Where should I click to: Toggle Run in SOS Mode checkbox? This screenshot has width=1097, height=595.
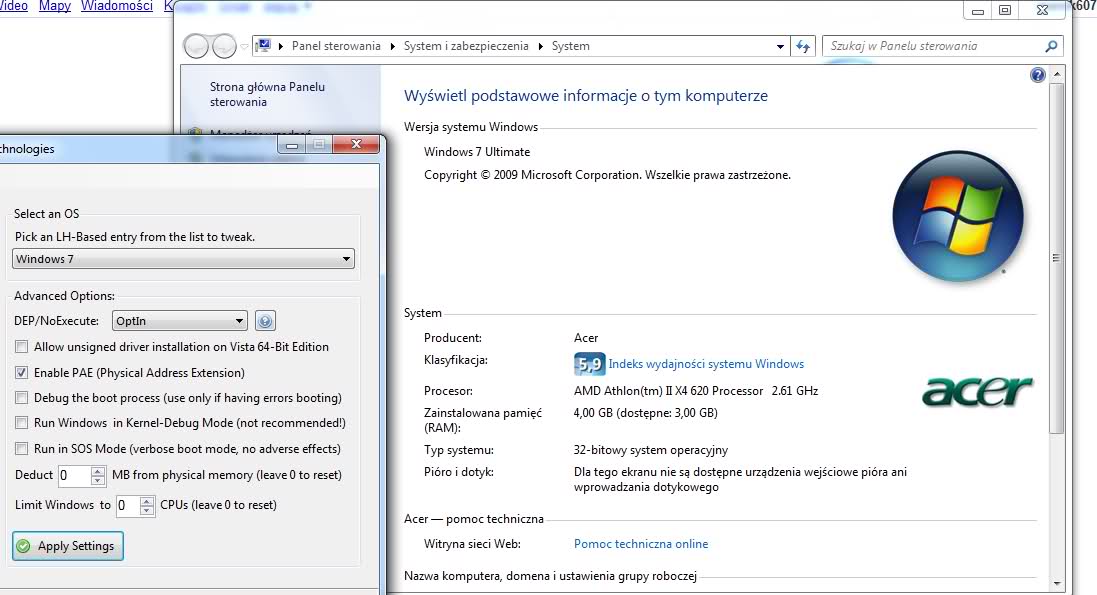[x=22, y=449]
